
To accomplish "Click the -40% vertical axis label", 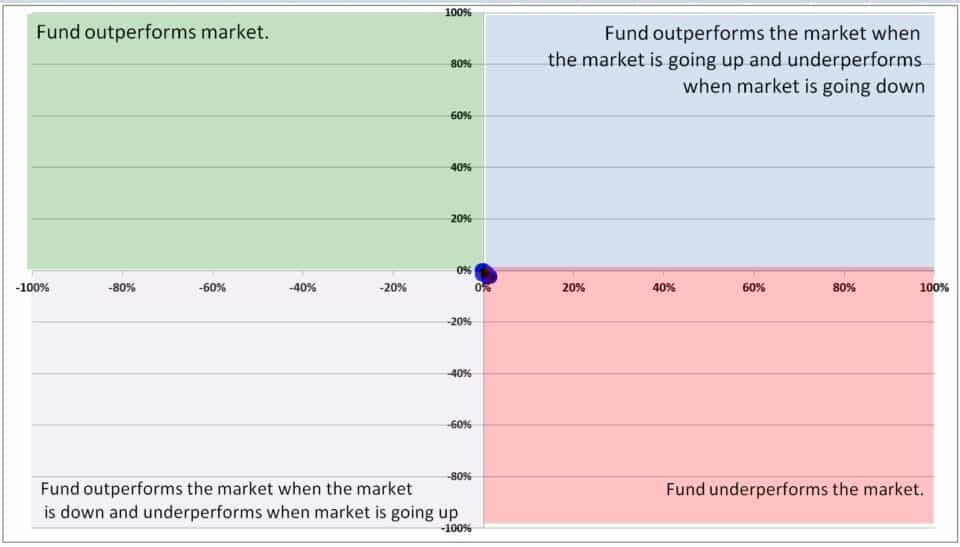I will [459, 373].
